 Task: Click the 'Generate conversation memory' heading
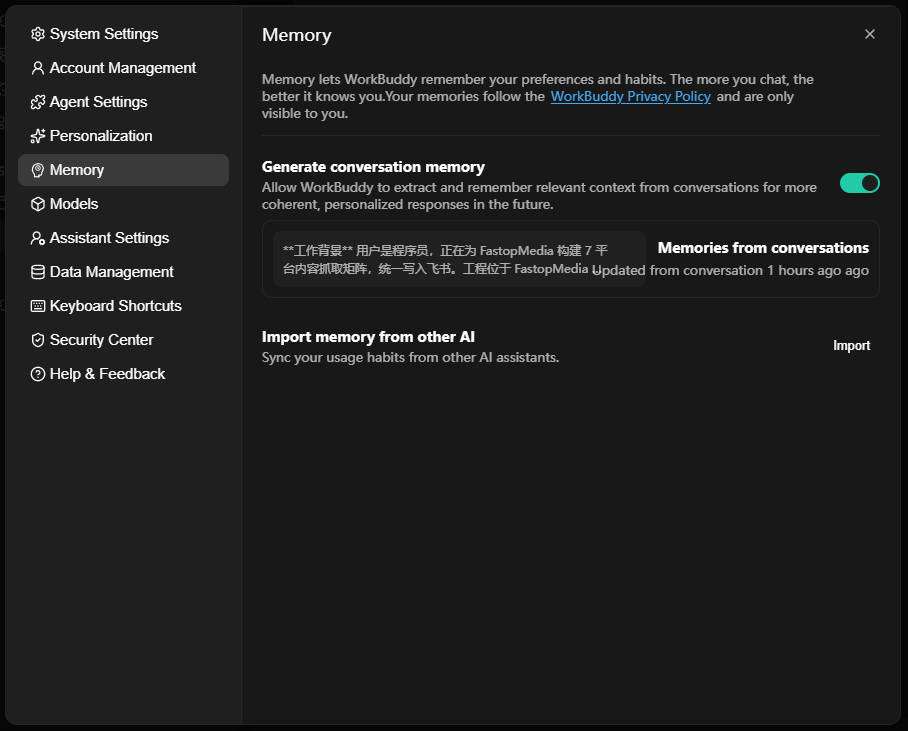tap(374, 167)
